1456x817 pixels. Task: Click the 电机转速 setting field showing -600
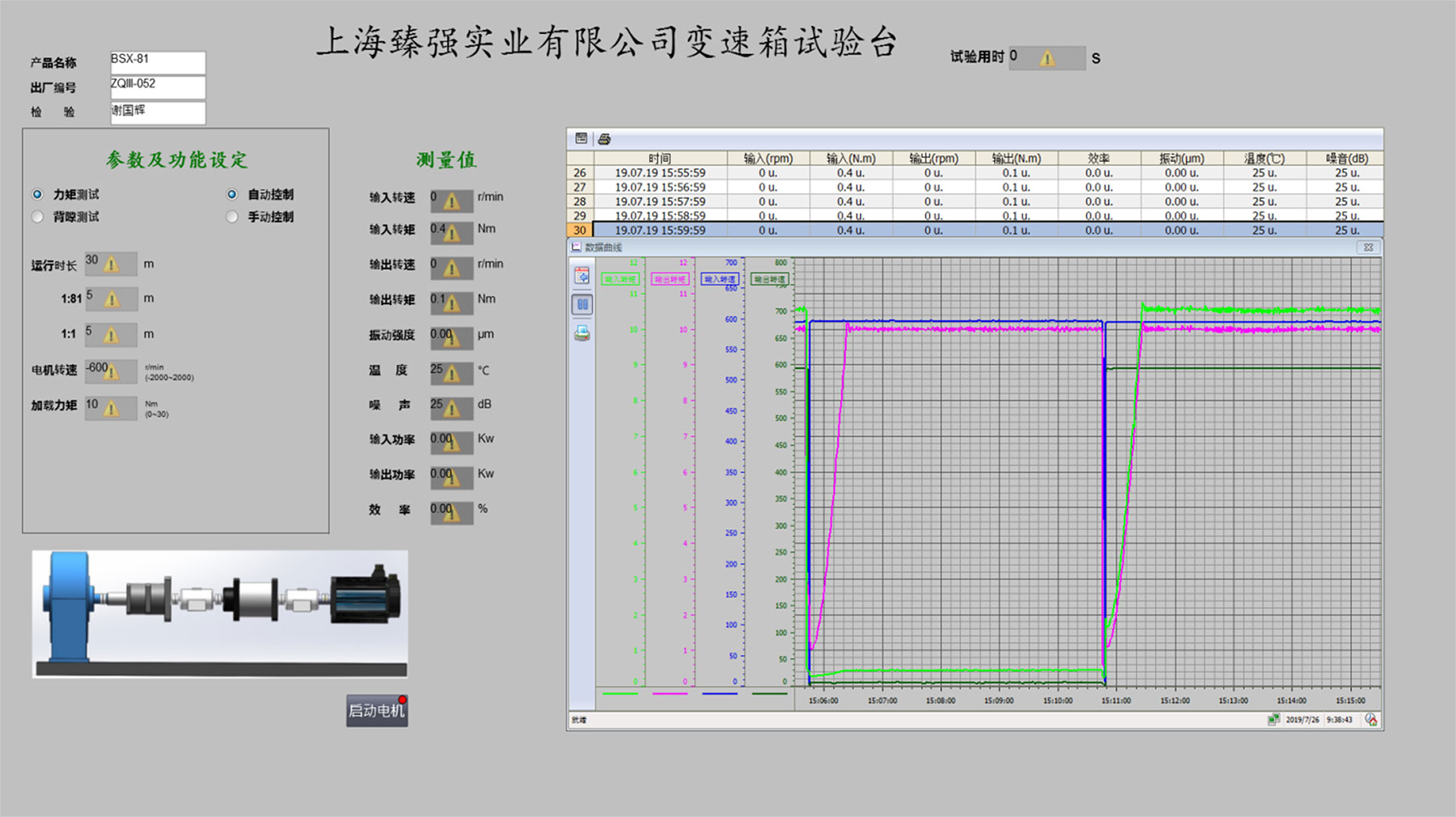point(111,370)
